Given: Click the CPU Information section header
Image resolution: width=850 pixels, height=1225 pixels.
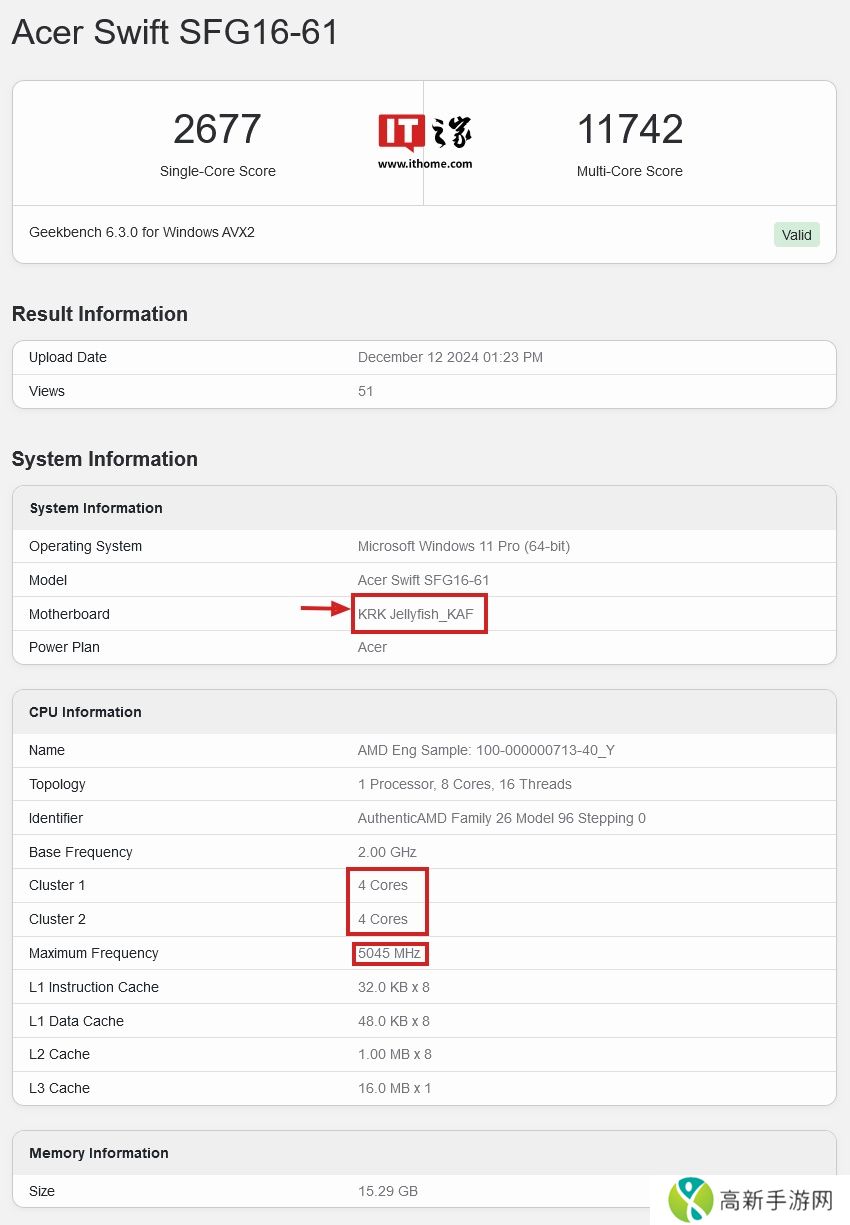Looking at the screenshot, I should (85, 712).
